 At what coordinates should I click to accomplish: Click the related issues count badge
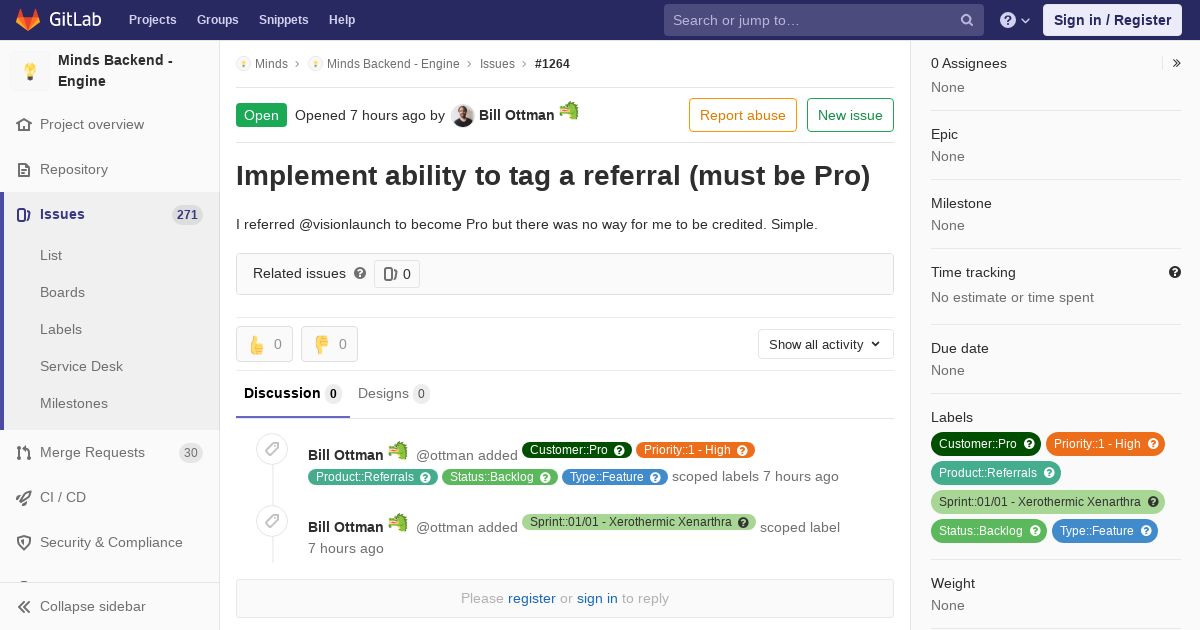tap(397, 274)
